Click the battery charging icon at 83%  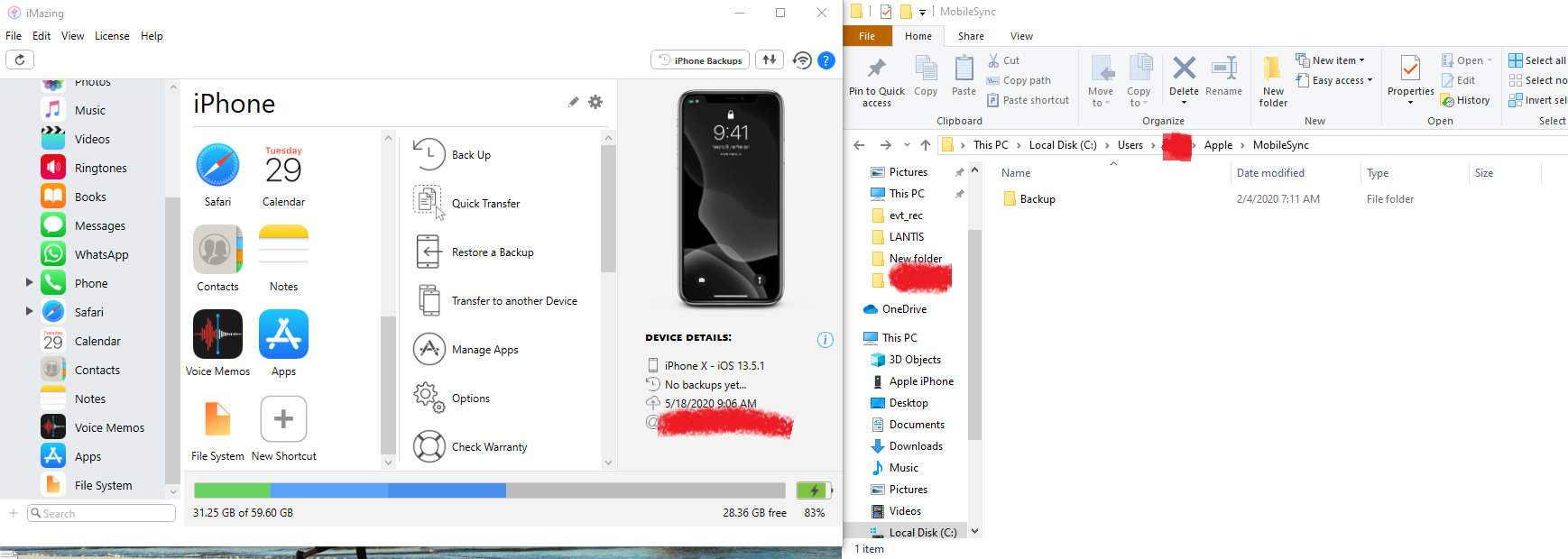[x=814, y=490]
